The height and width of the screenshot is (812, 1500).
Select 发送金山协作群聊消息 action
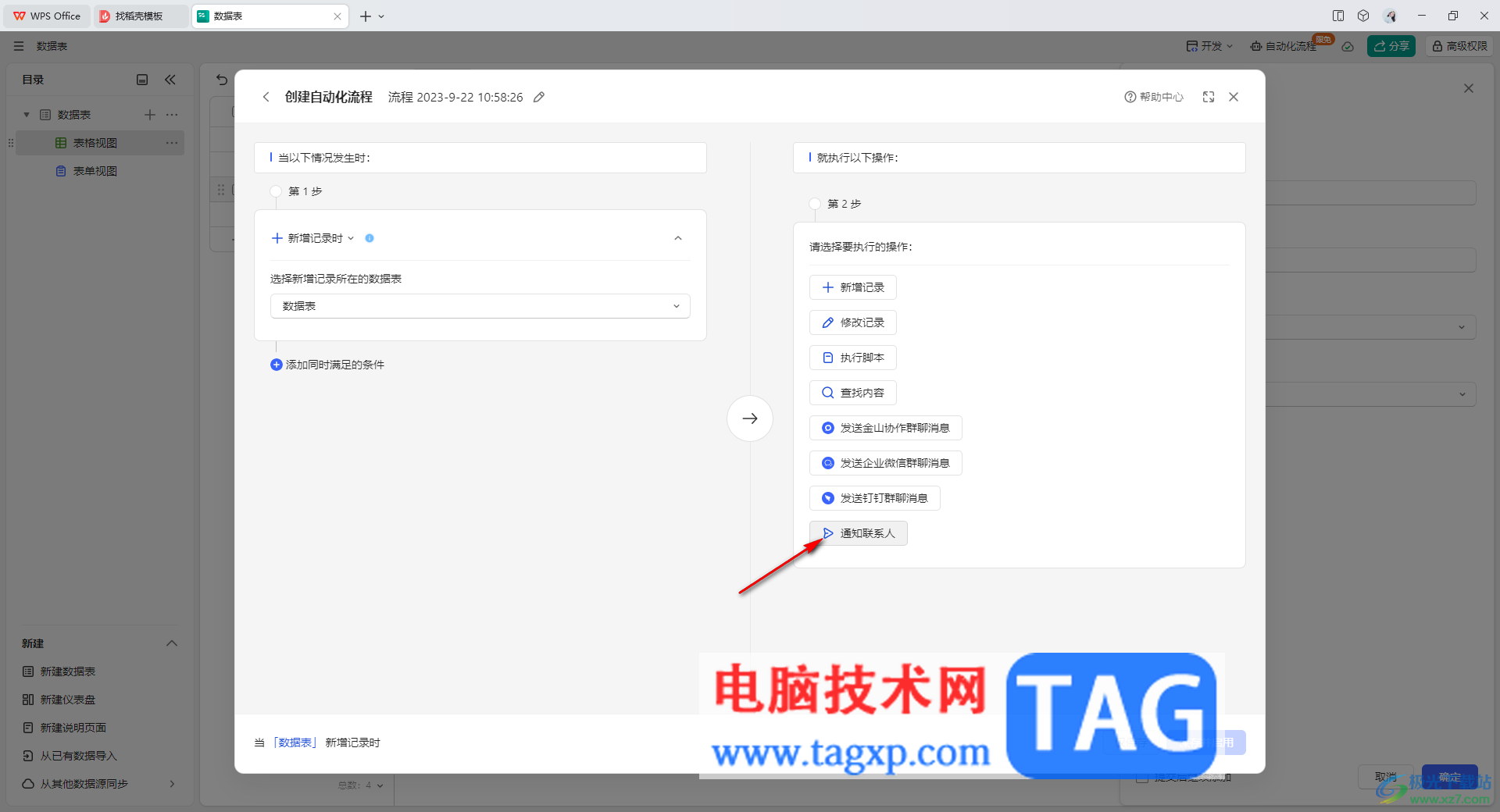pos(886,428)
